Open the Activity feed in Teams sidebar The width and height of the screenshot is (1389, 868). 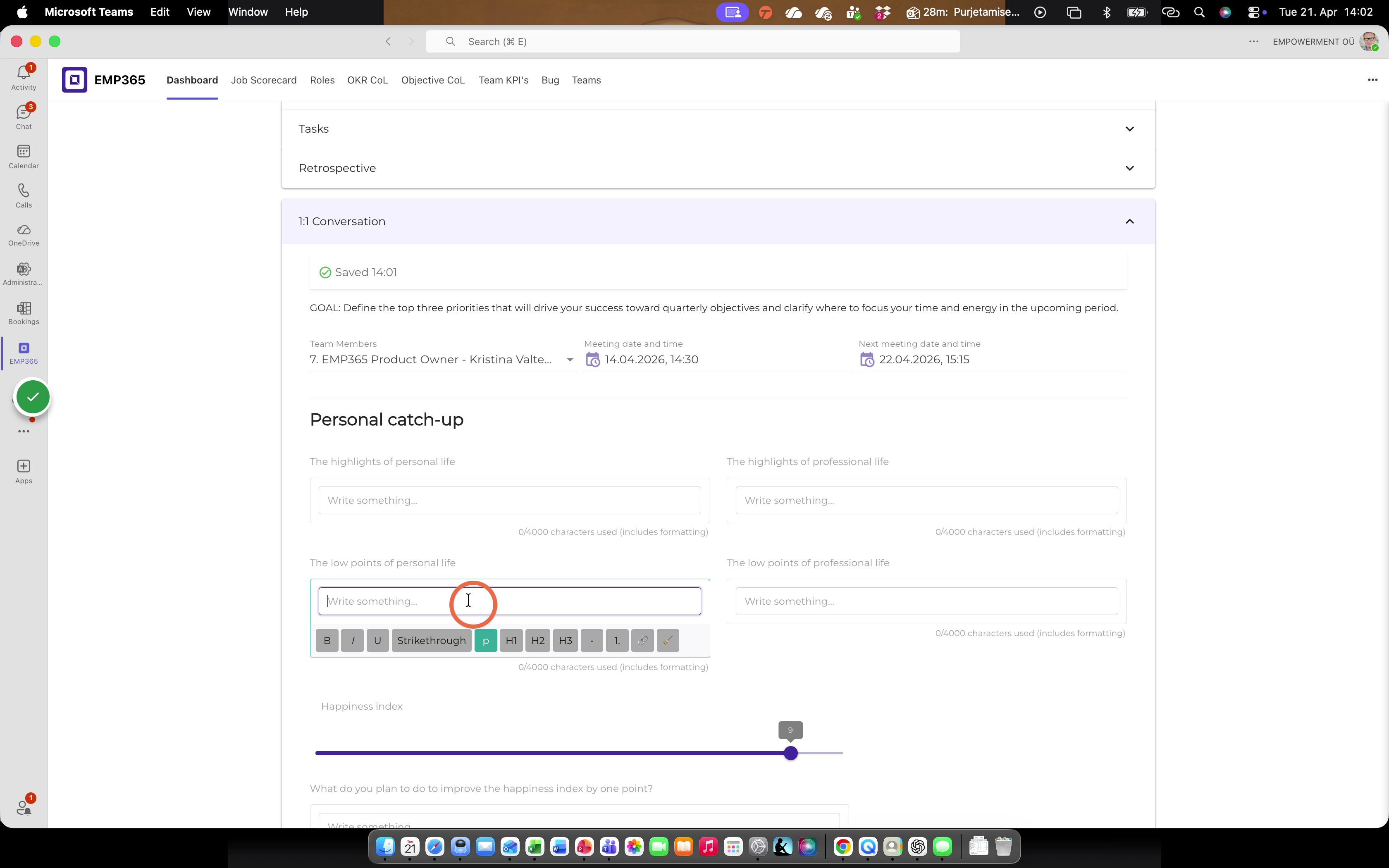pyautogui.click(x=24, y=78)
